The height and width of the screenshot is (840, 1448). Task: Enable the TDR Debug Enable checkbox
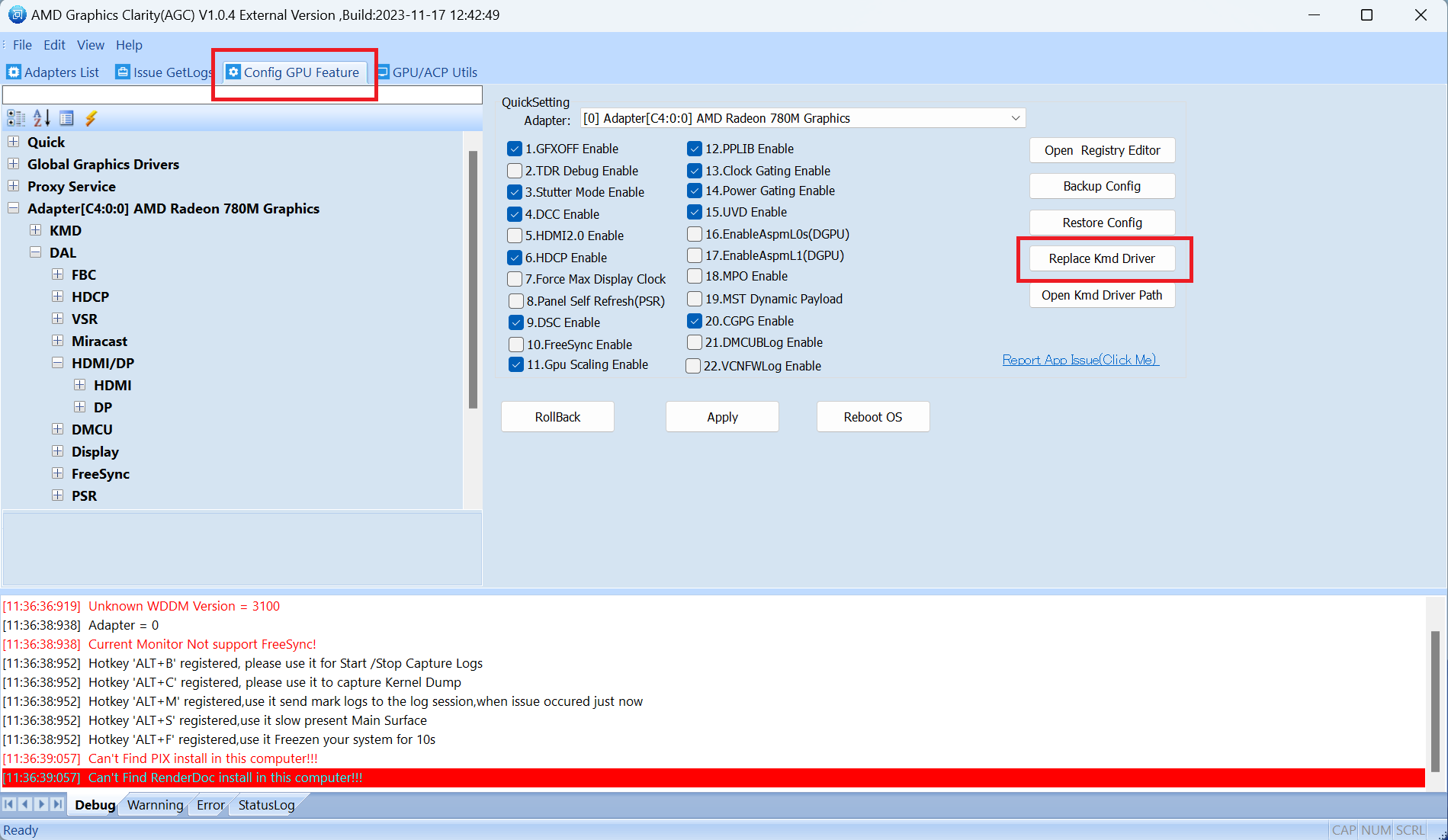pos(515,171)
